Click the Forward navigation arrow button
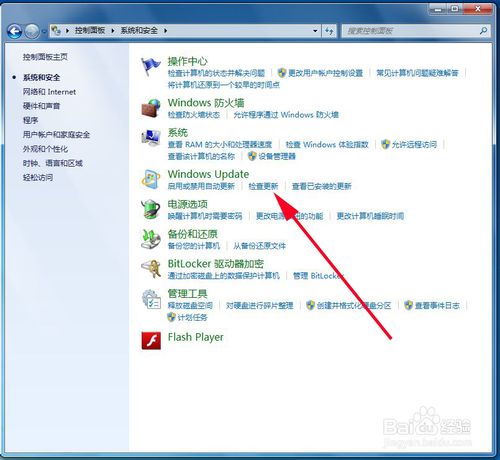 [32, 31]
